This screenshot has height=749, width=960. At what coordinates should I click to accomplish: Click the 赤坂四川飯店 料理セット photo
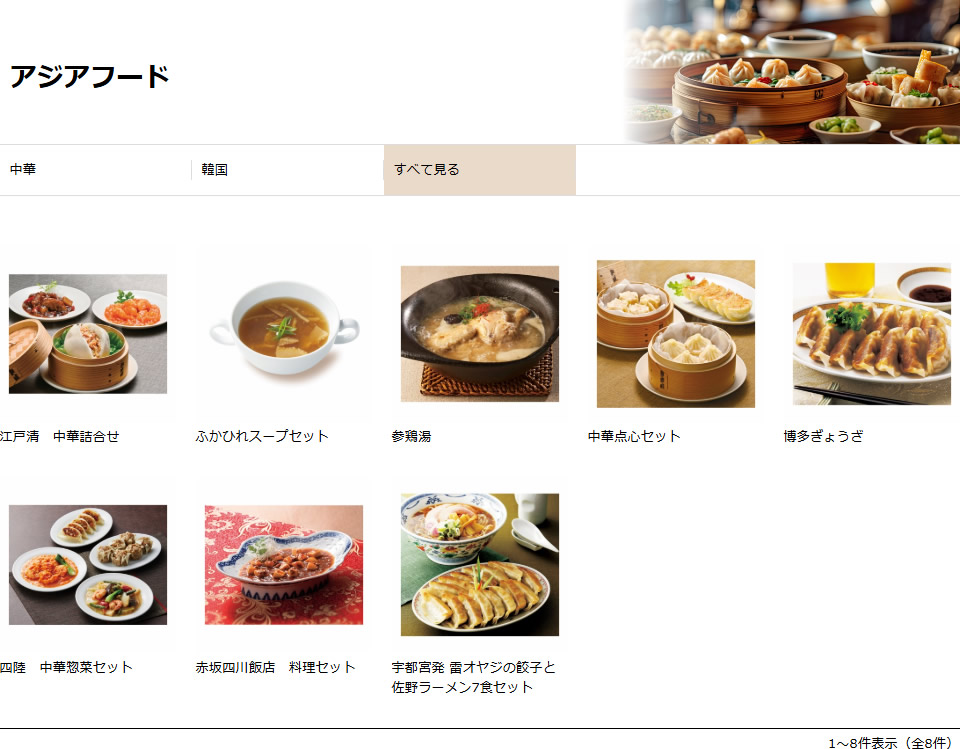pos(283,565)
